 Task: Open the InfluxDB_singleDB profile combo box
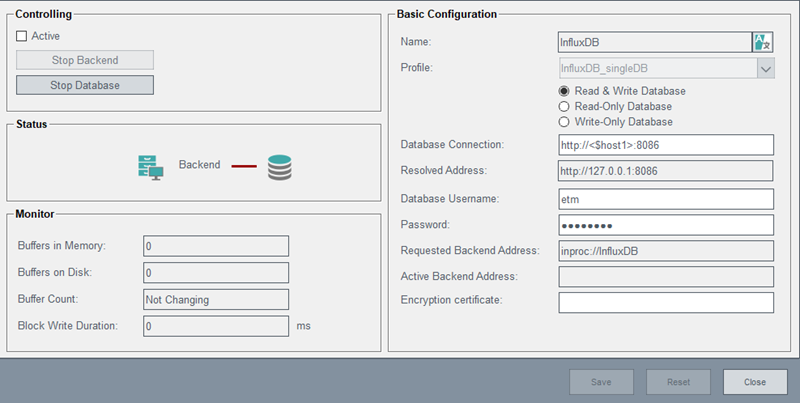pyautogui.click(x=655, y=69)
